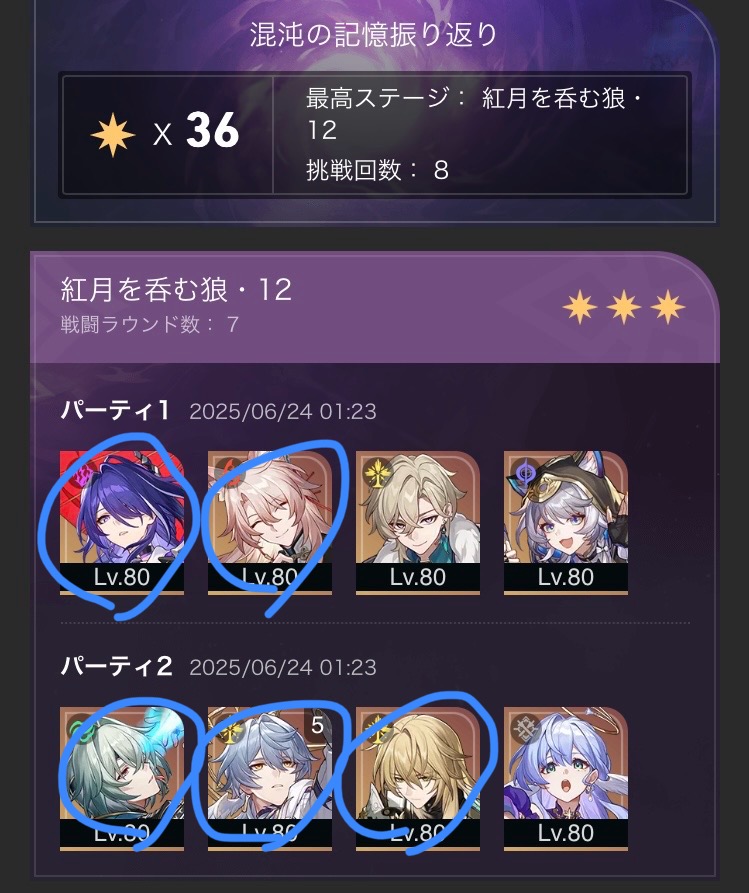This screenshot has width=749, height=893.
Task: Tap the blond character with white fur collar
Action: point(418,522)
